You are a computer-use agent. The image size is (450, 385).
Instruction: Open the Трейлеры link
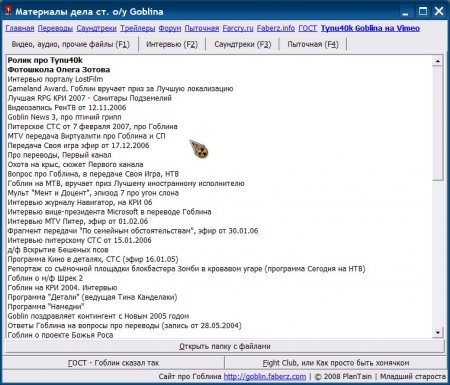[138, 28]
